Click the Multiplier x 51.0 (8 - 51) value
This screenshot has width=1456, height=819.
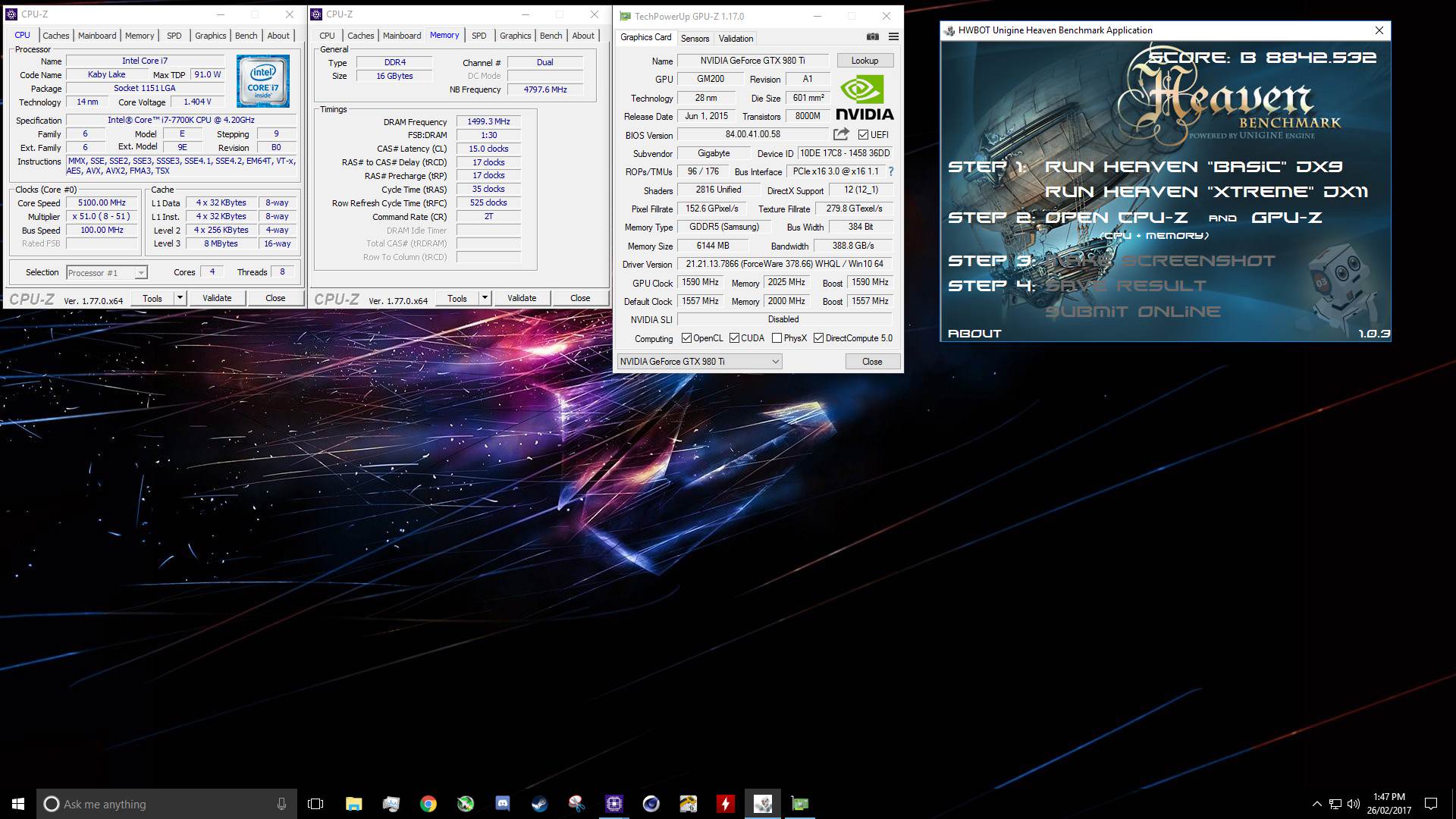[102, 216]
